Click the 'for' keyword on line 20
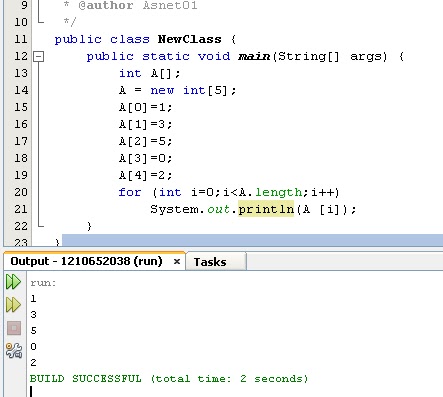The image size is (443, 397). coord(130,192)
